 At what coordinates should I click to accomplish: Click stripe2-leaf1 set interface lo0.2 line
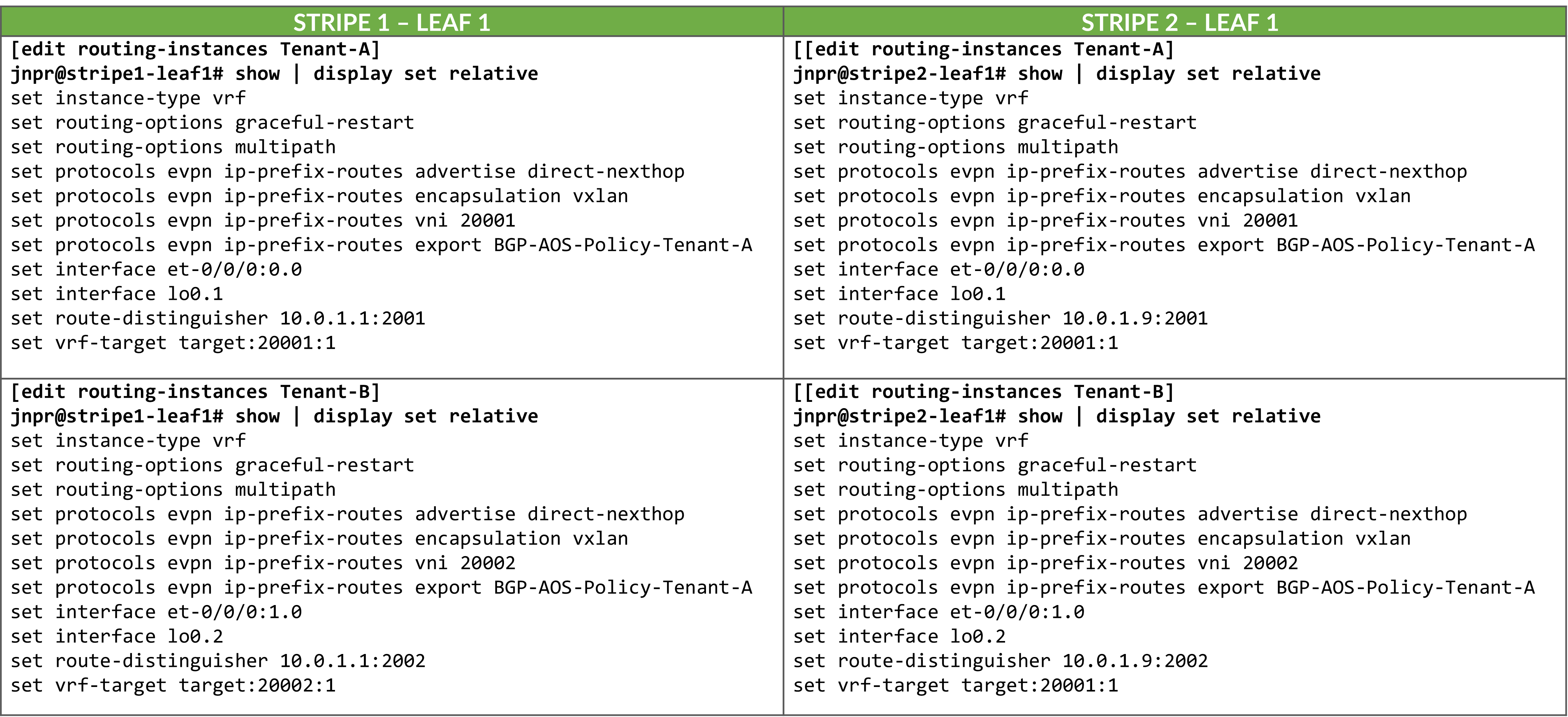pyautogui.click(x=899, y=637)
